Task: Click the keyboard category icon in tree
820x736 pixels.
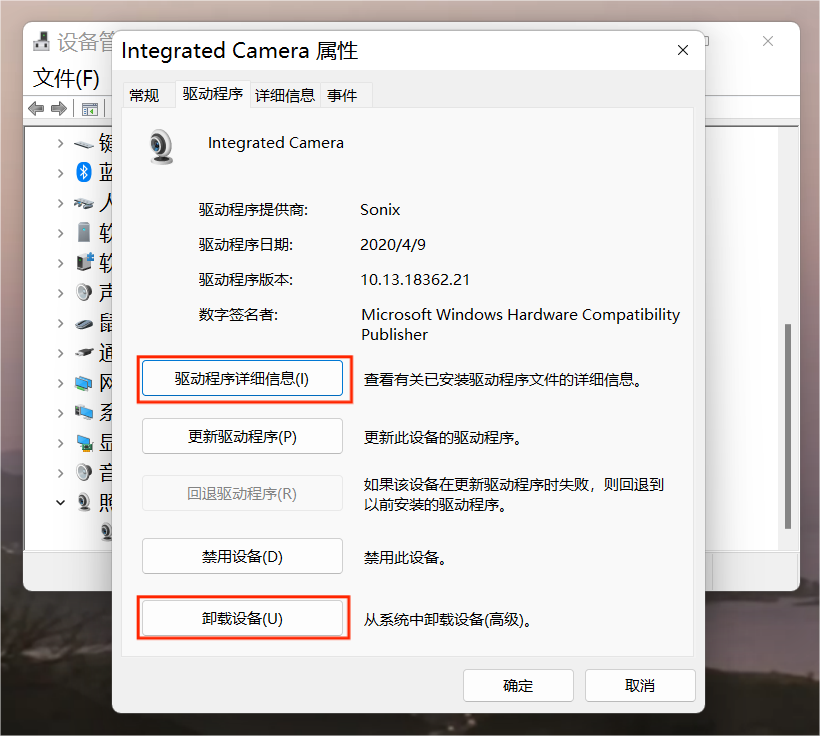Action: click(85, 143)
